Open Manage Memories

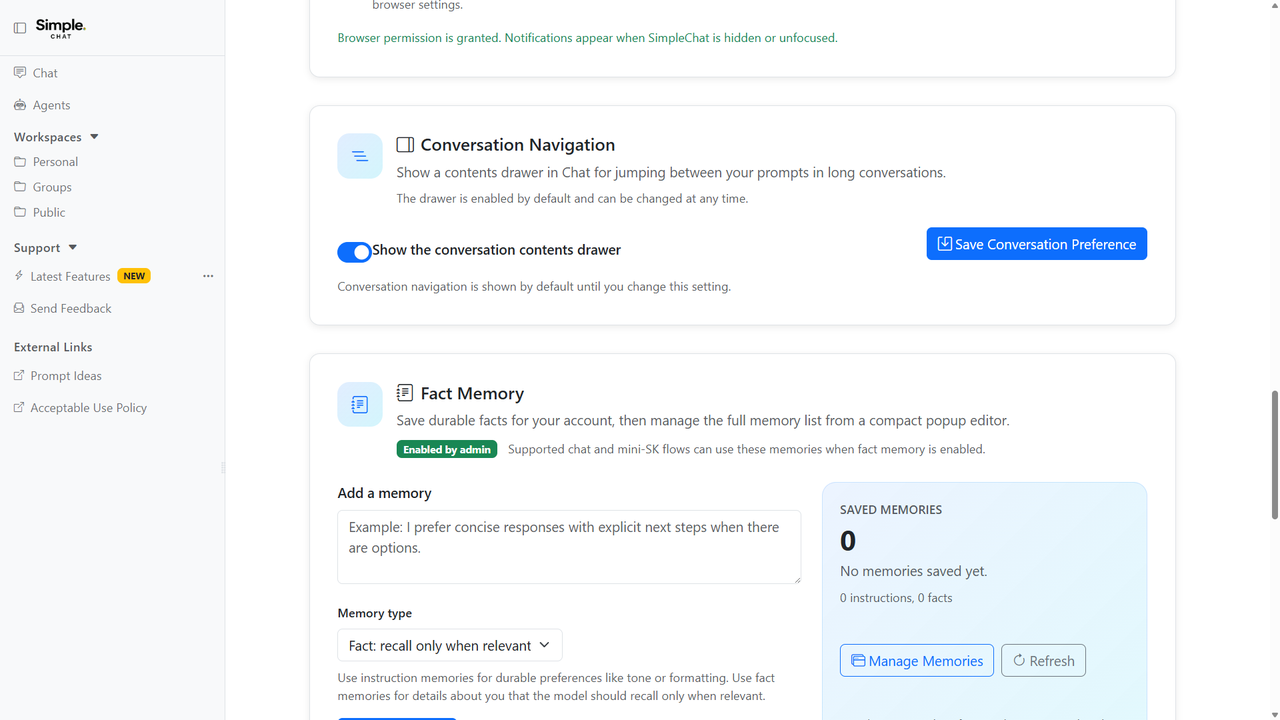pyautogui.click(x=917, y=660)
